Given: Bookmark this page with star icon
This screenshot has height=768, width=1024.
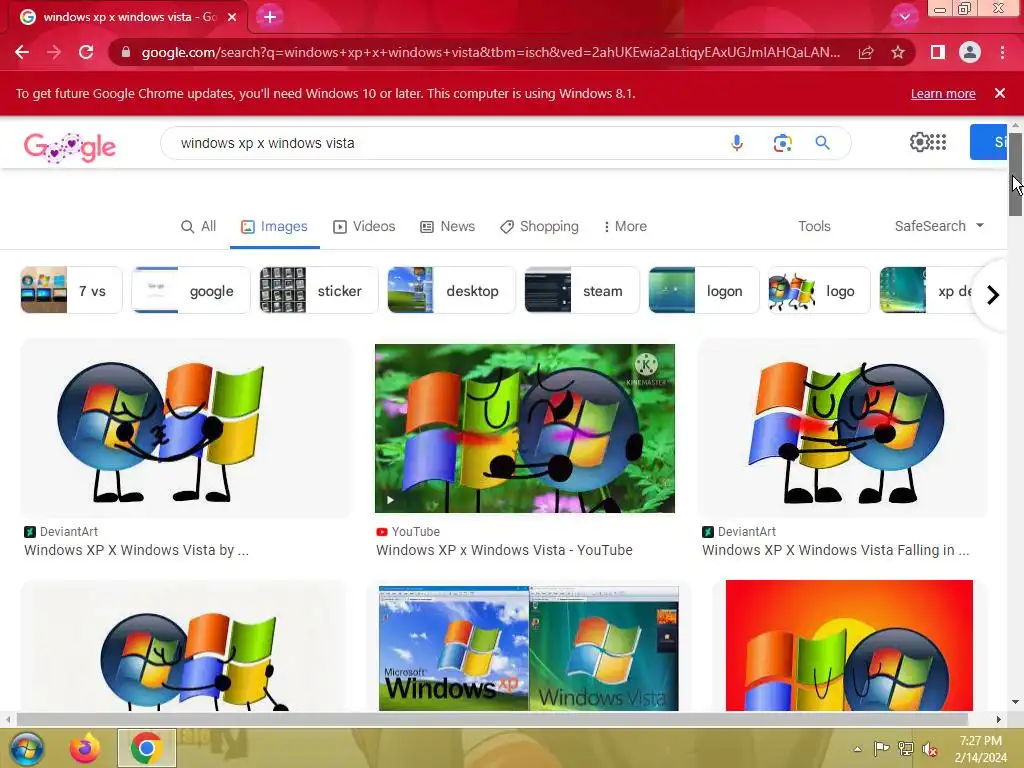Looking at the screenshot, I should click(898, 52).
